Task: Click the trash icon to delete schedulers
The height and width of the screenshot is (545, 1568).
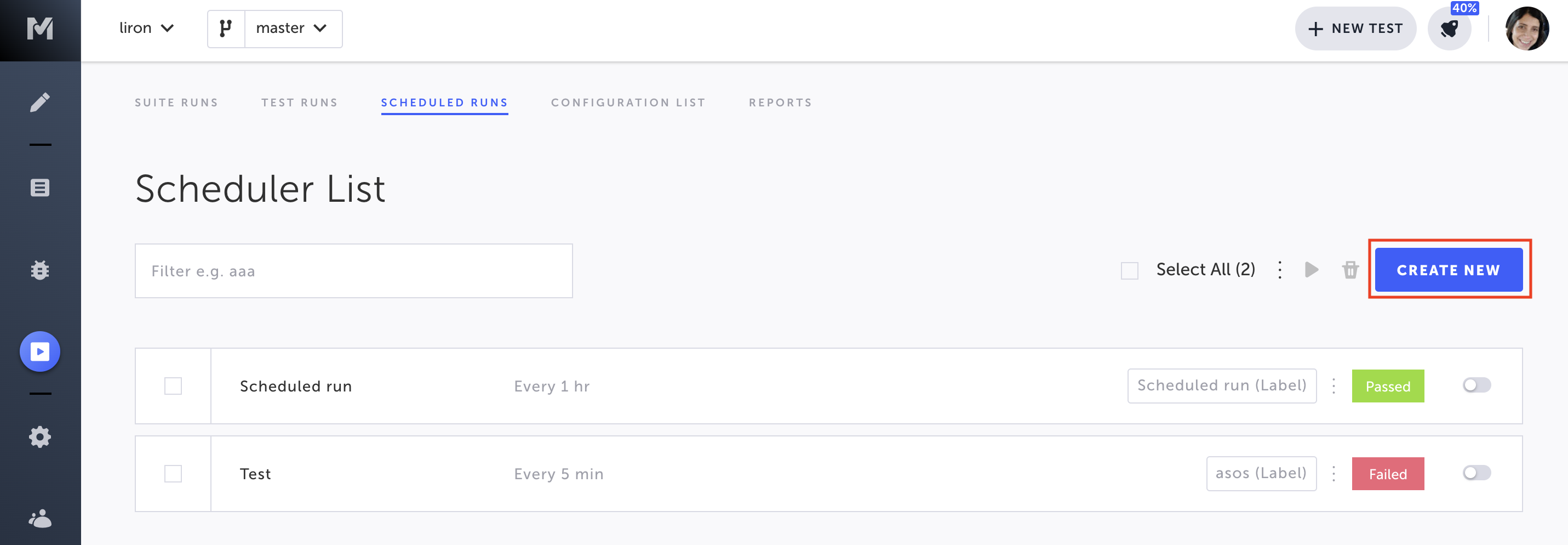Action: tap(1350, 269)
